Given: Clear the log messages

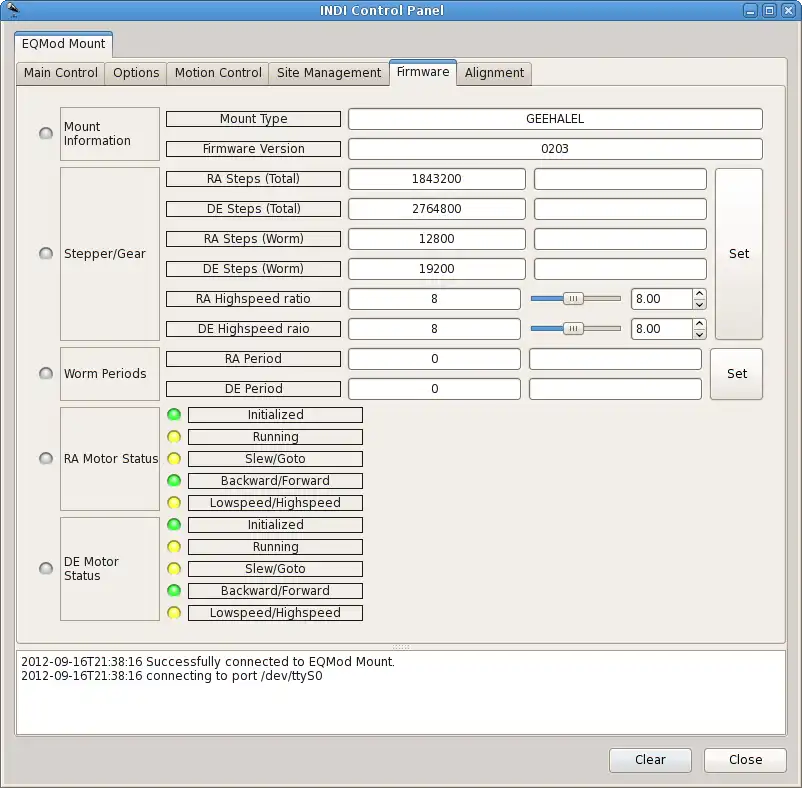Looking at the screenshot, I should click(650, 760).
